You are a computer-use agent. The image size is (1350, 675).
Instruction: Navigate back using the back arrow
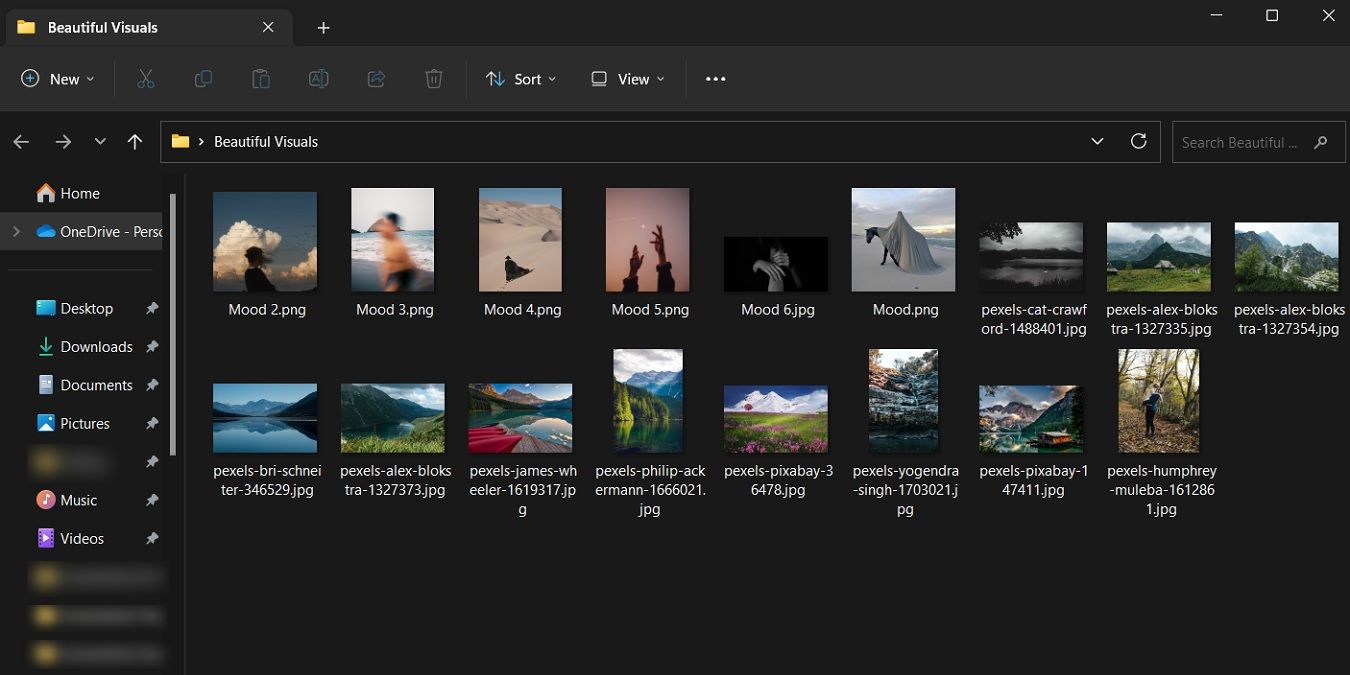[x=20, y=141]
